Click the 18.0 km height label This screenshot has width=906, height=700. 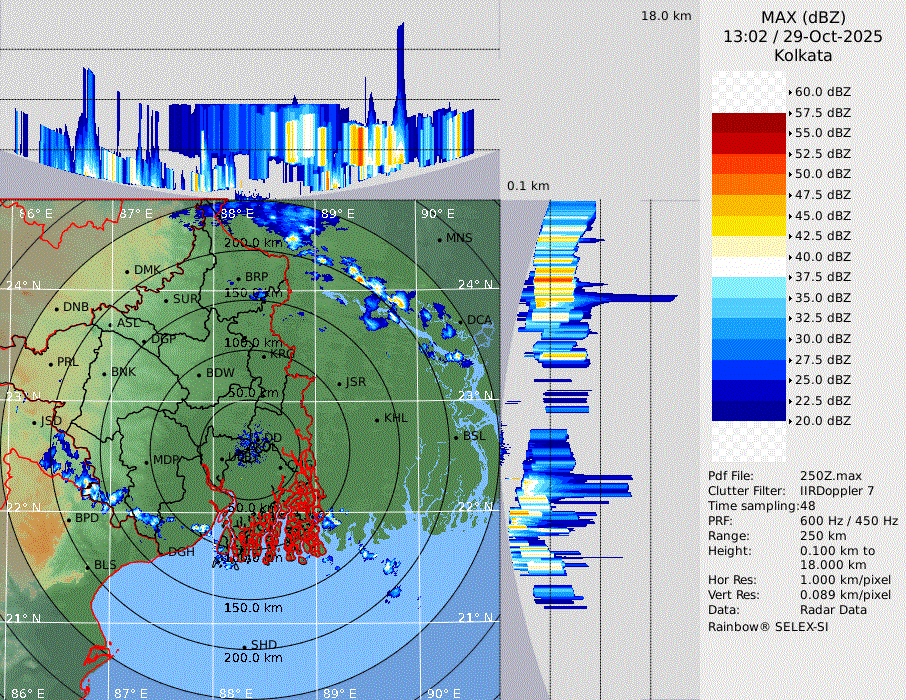(666, 16)
